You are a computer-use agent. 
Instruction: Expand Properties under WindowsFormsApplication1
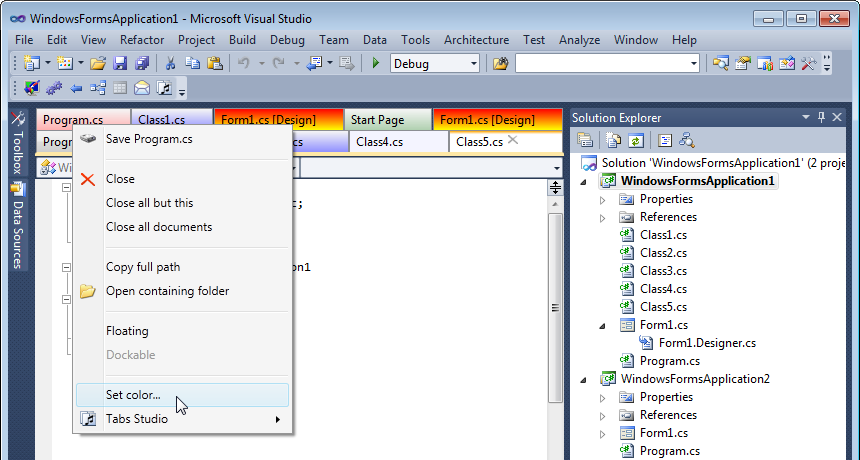pyautogui.click(x=602, y=200)
